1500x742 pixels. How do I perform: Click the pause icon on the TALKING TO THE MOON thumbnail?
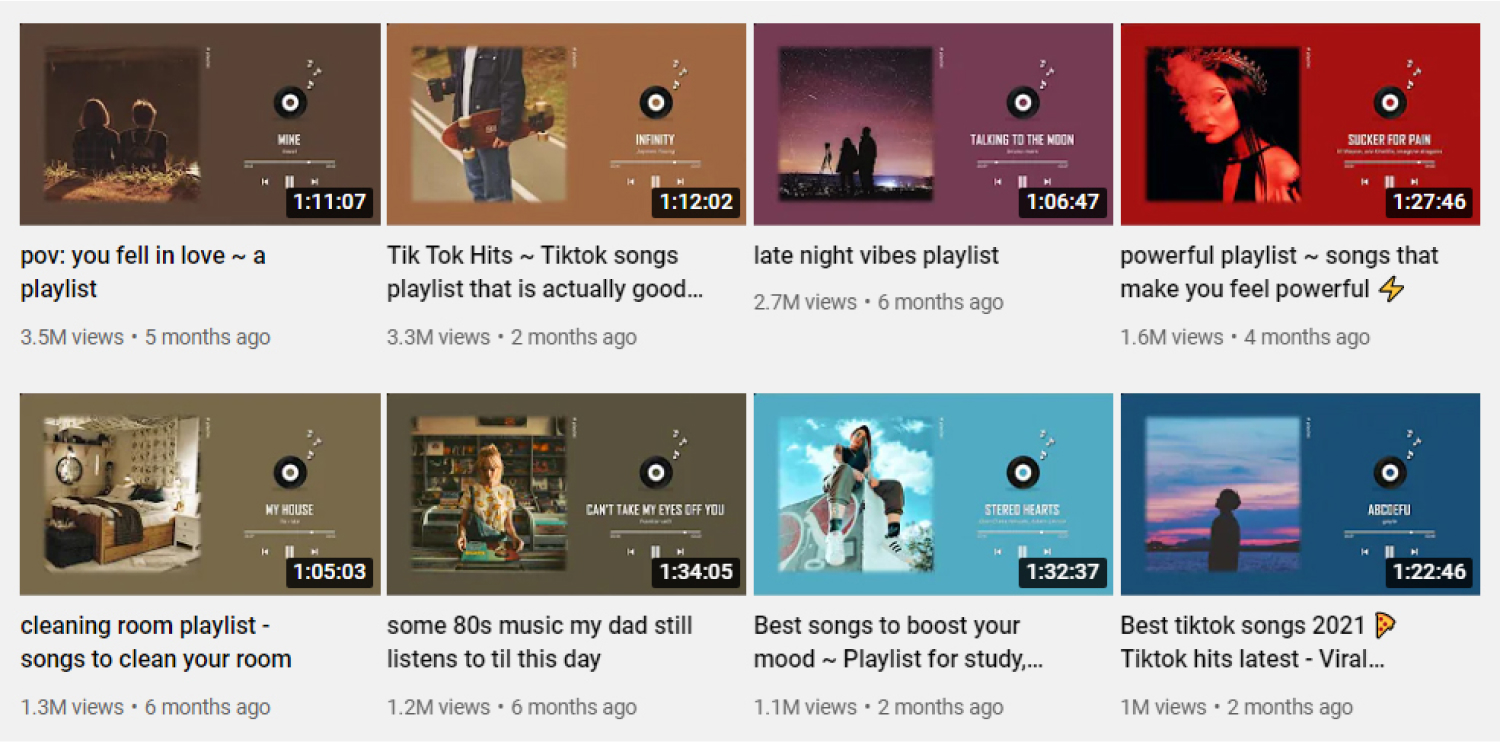pos(1023,182)
